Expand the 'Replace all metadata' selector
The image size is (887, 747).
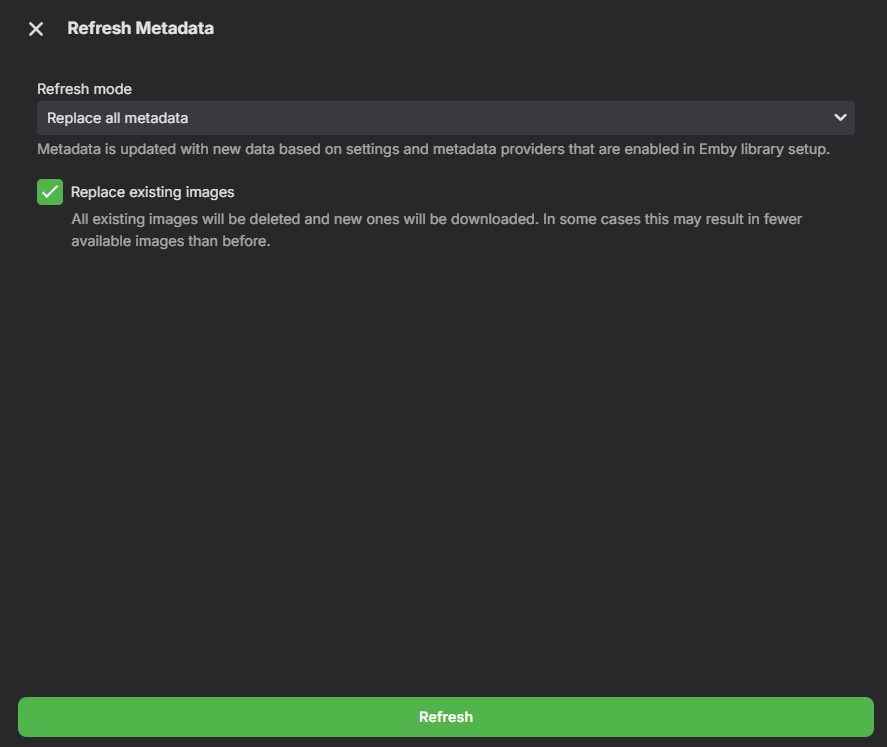coord(445,118)
